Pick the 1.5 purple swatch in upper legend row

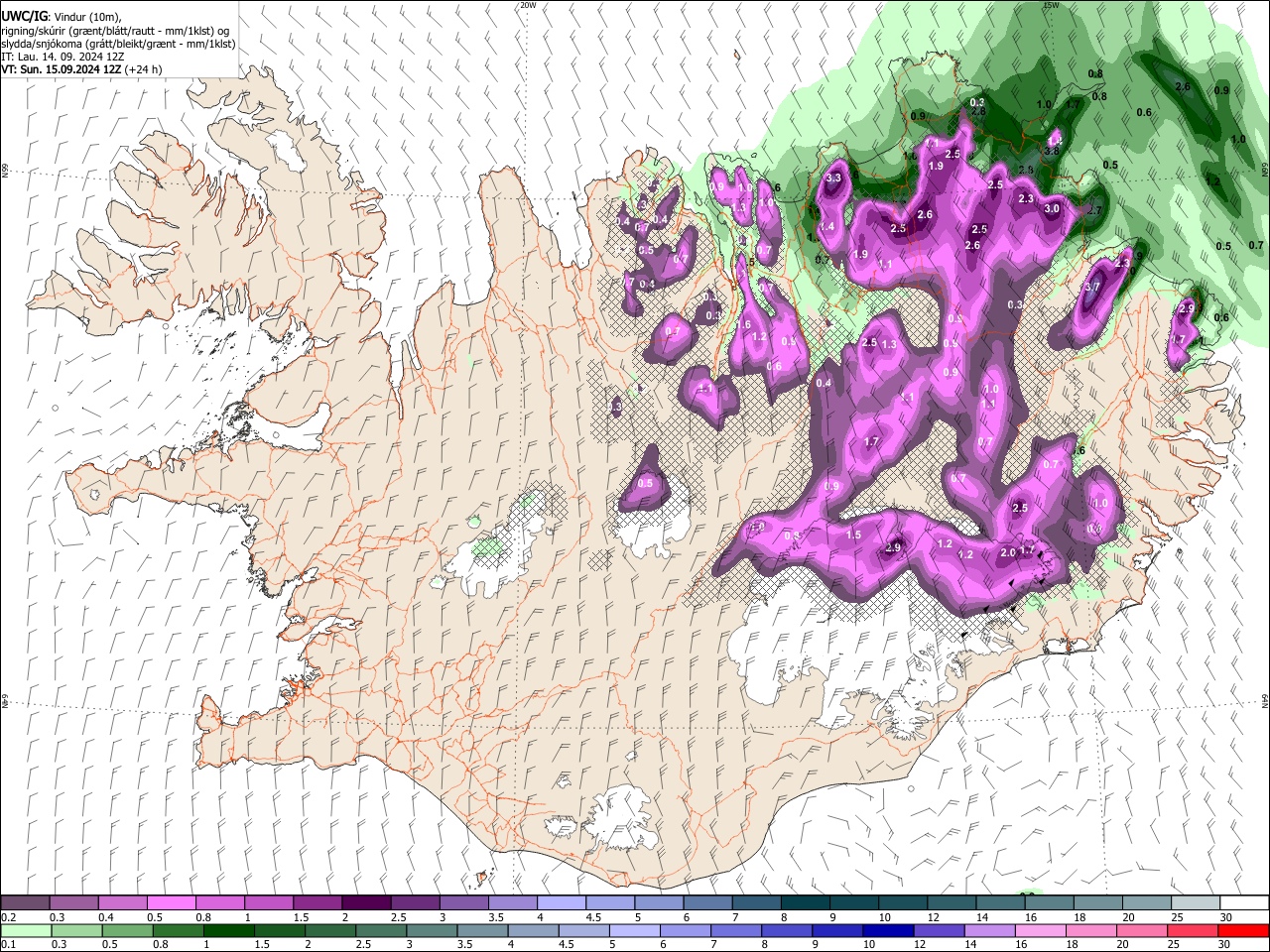coord(317,903)
